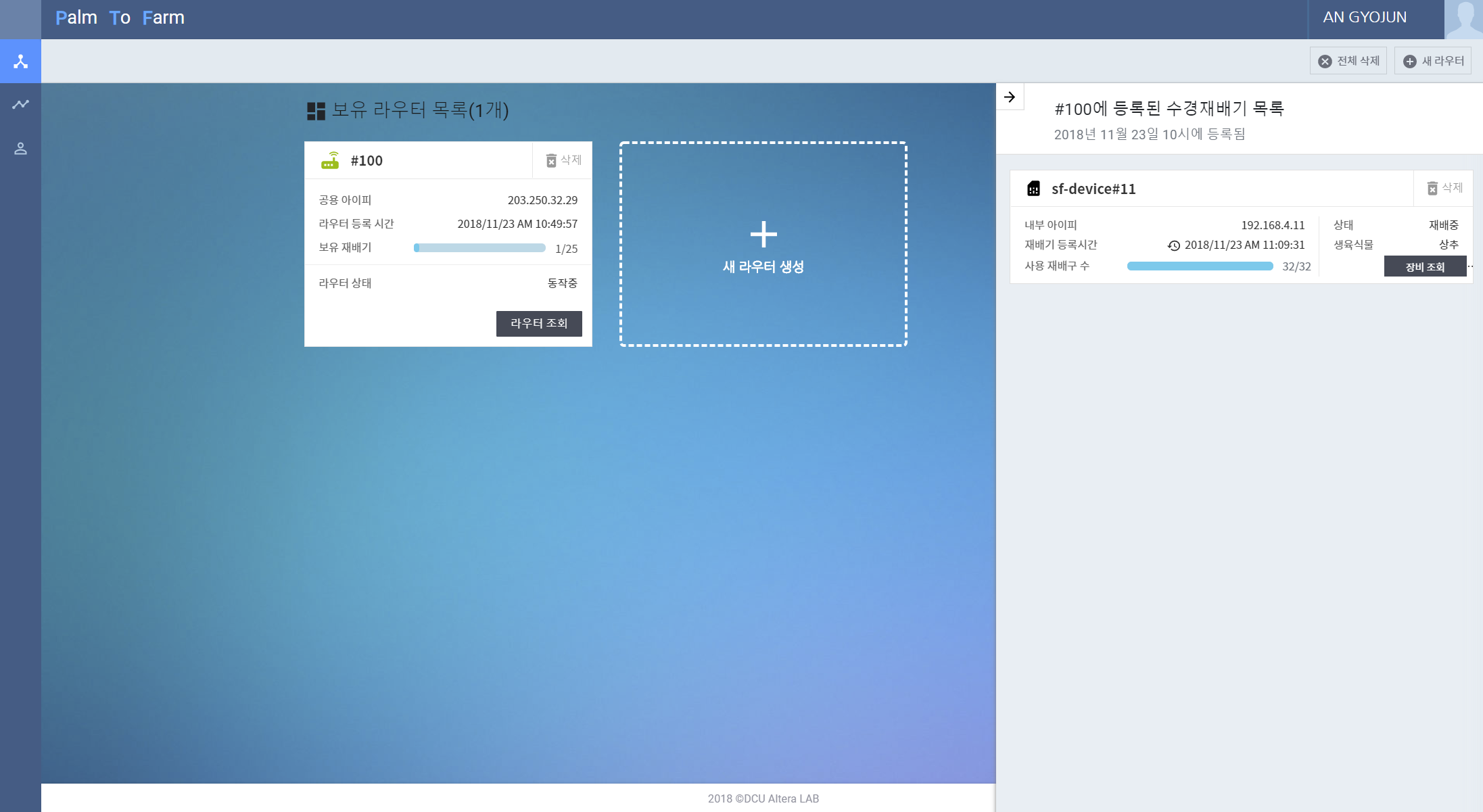Click the 사용 재배구 수 progress bar

tap(1200, 266)
